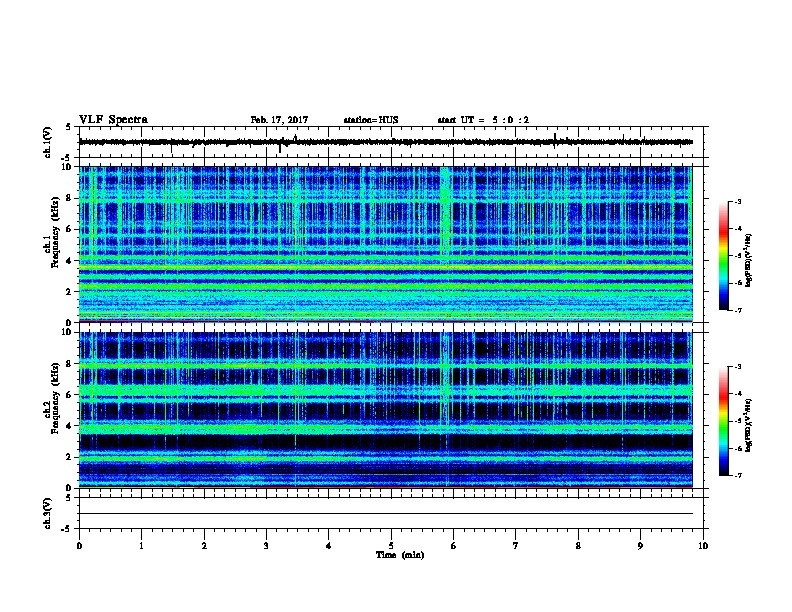Image resolution: width=792 pixels, height=612 pixels.
Task: Click the ch.1 voltage waveform trace
Action: click(386, 142)
